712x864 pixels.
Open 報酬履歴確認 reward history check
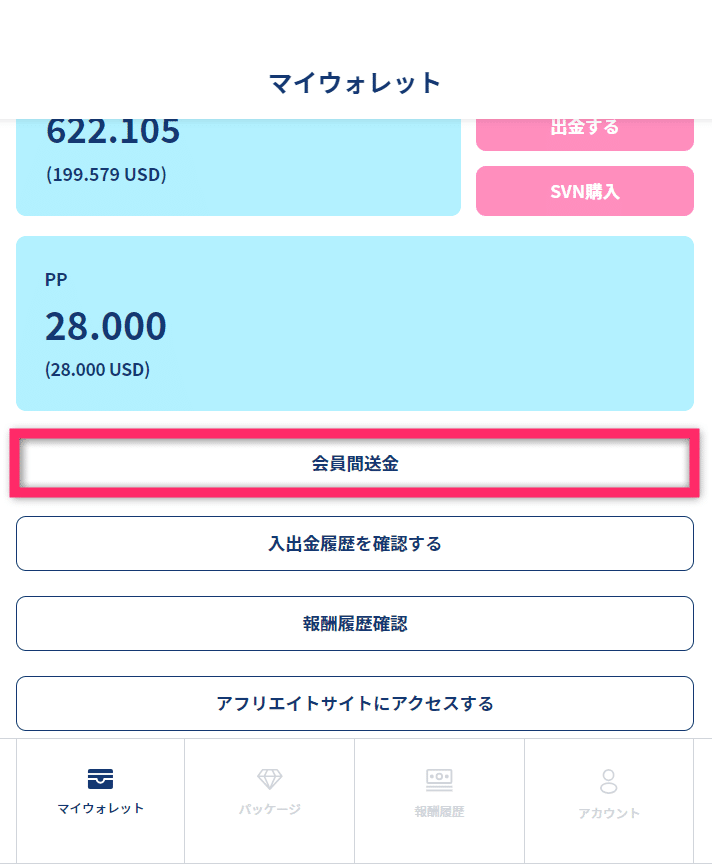coord(355,624)
